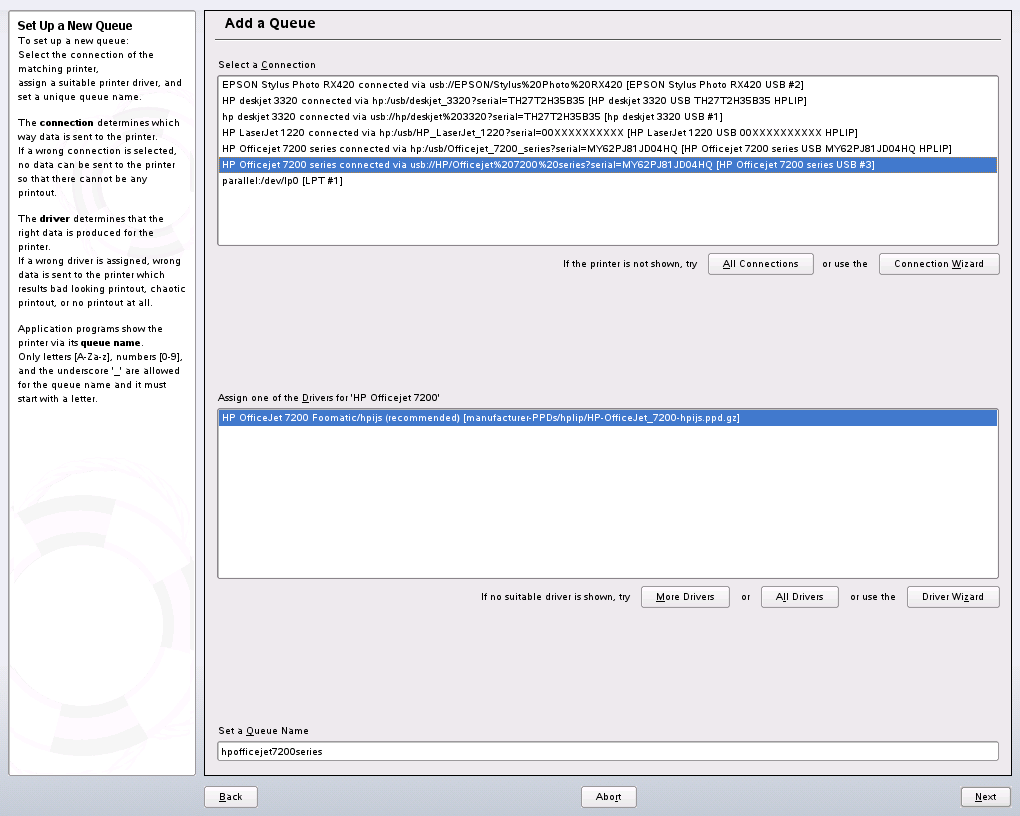Open the Connection Wizard
1020x816 pixels.
pos(938,264)
